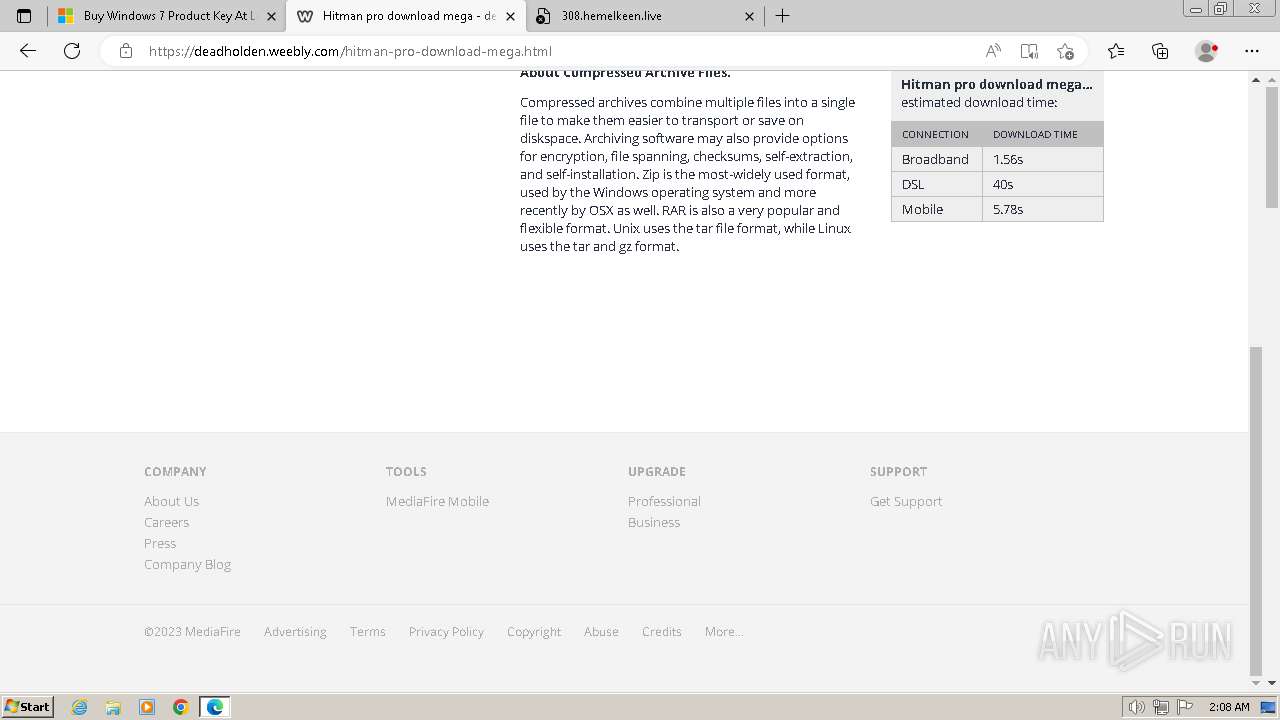Open a new tab with plus icon

(x=783, y=16)
